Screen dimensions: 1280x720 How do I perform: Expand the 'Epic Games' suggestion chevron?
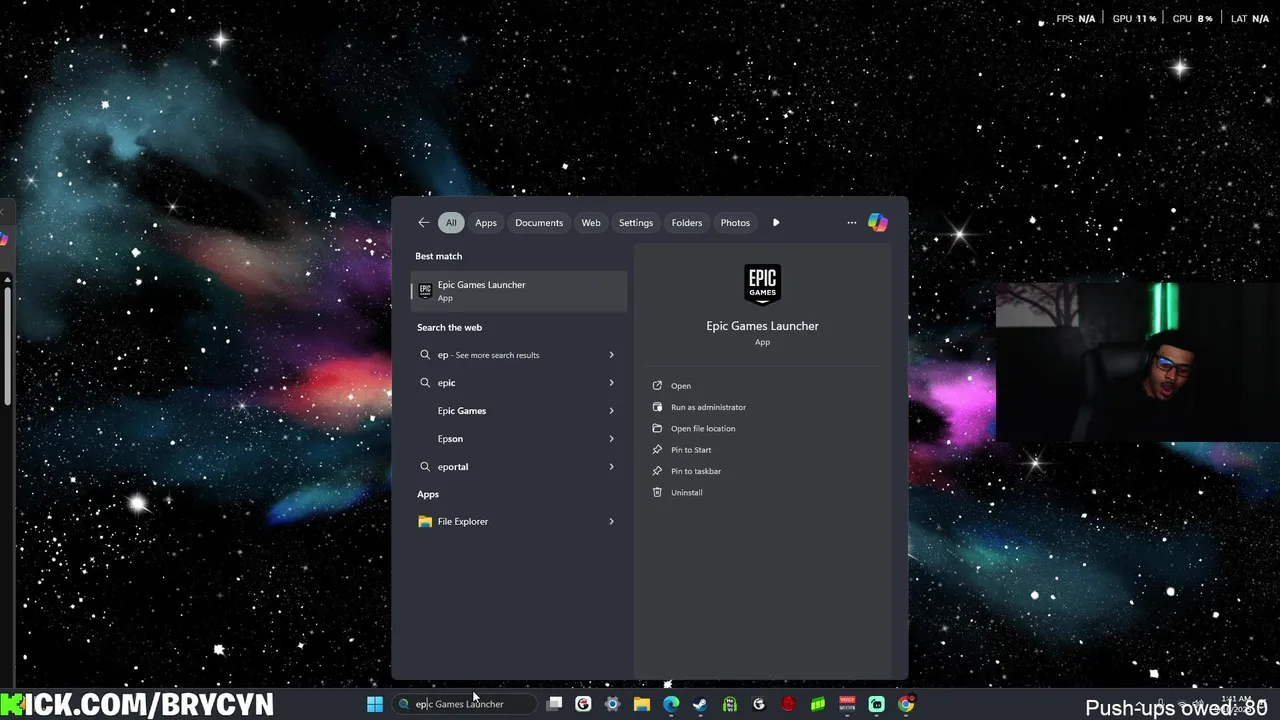click(x=611, y=411)
